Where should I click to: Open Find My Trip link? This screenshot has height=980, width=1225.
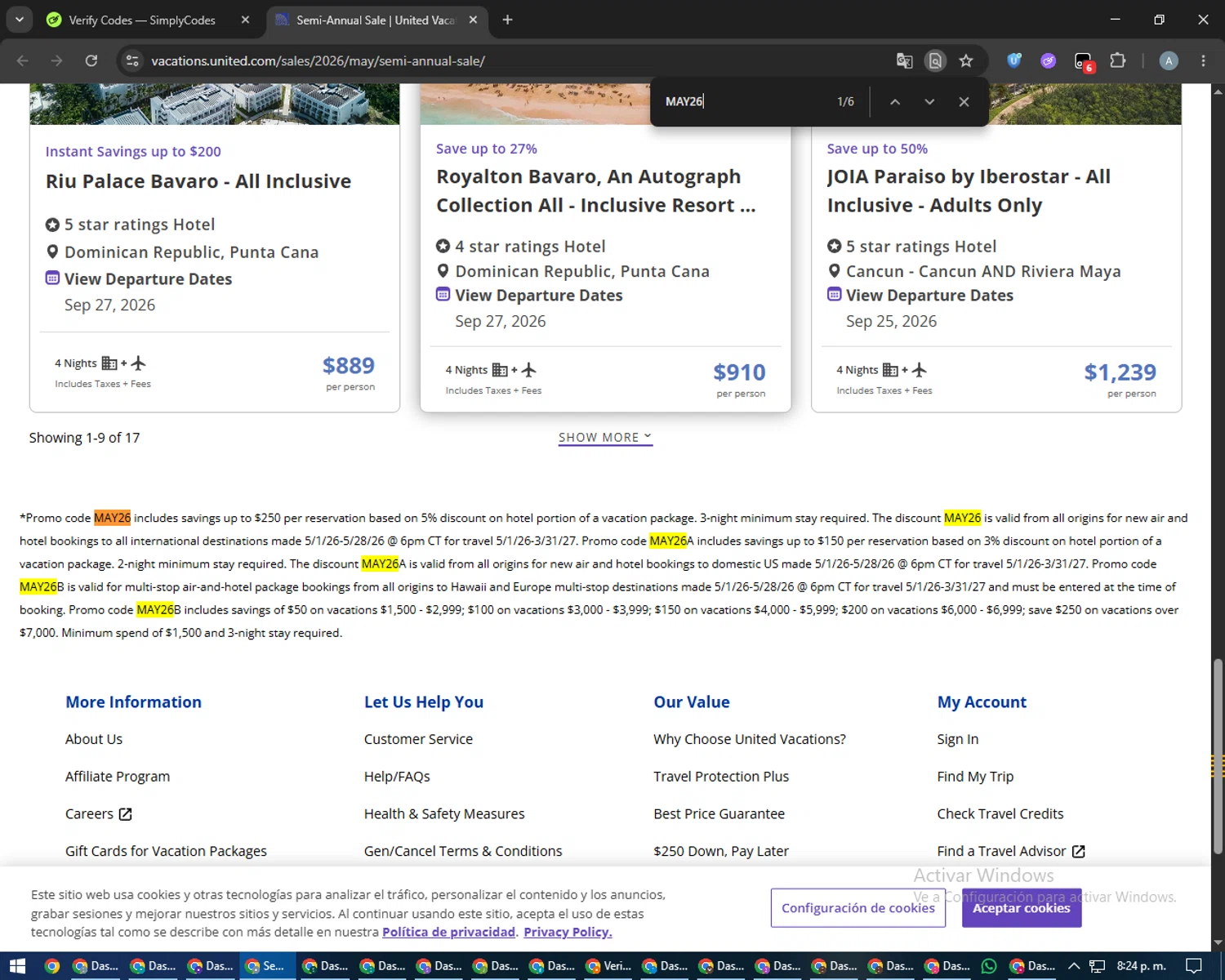point(975,777)
